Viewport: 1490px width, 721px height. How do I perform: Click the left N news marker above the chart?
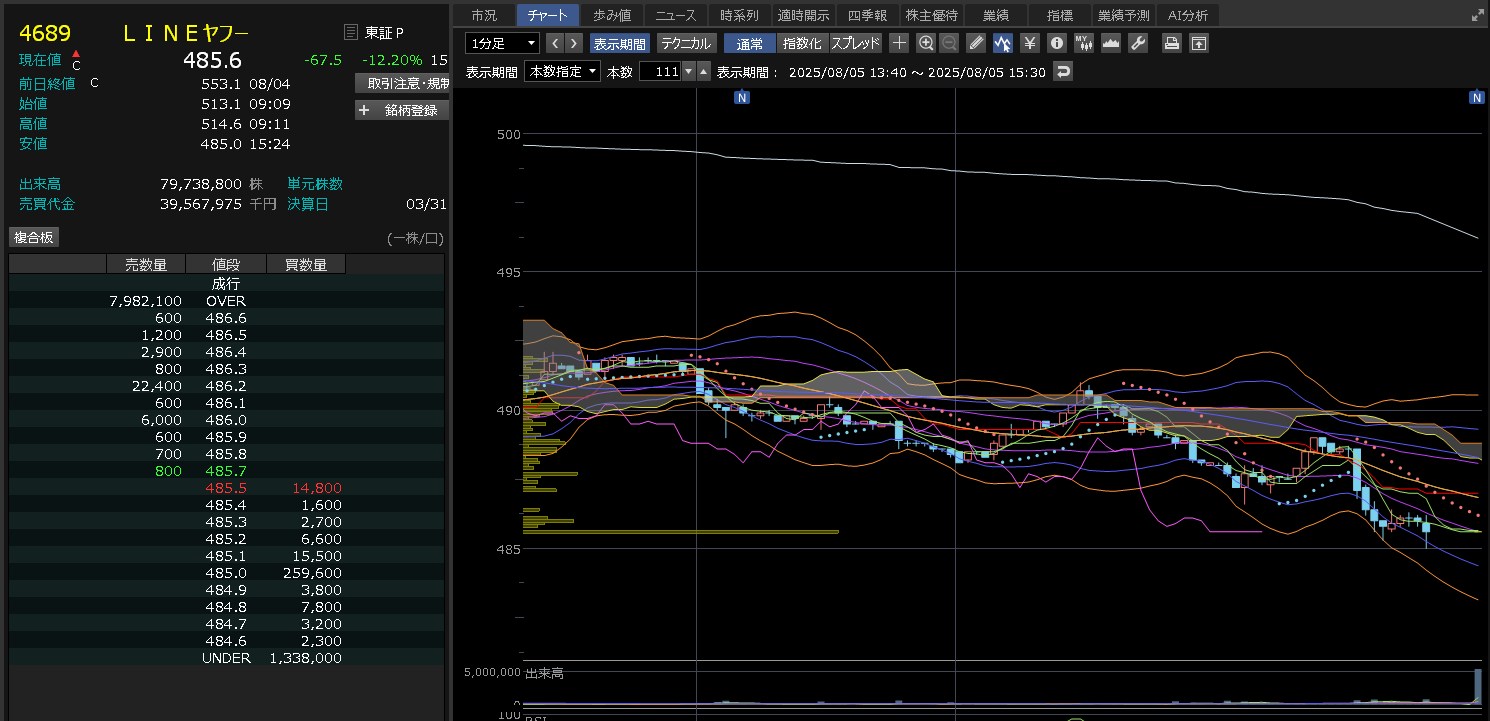click(x=742, y=97)
